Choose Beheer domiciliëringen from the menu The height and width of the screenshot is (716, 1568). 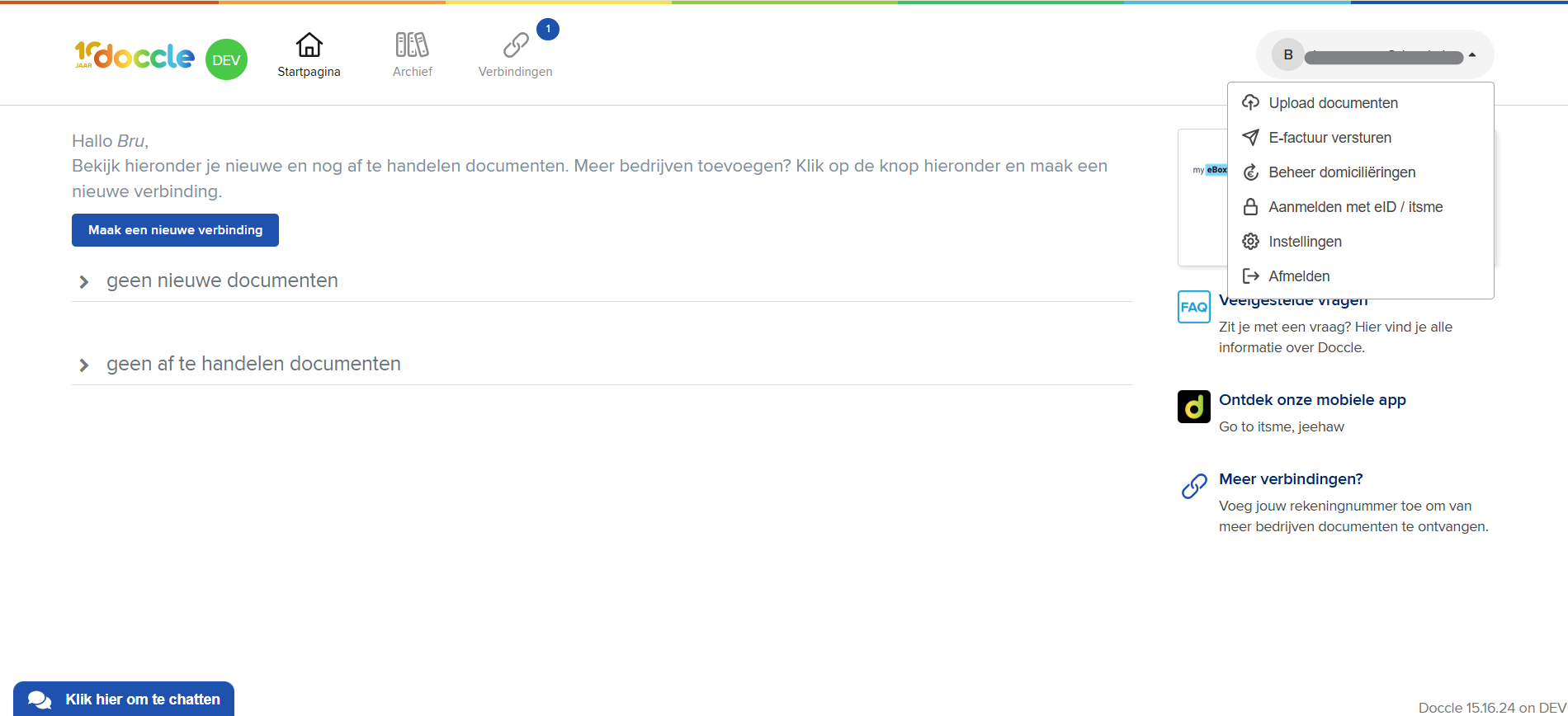[1361, 172]
